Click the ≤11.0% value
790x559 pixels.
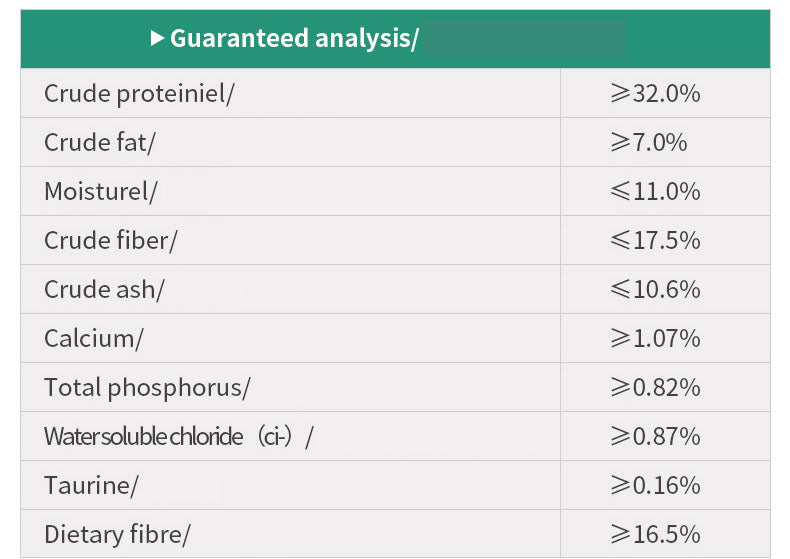(655, 192)
